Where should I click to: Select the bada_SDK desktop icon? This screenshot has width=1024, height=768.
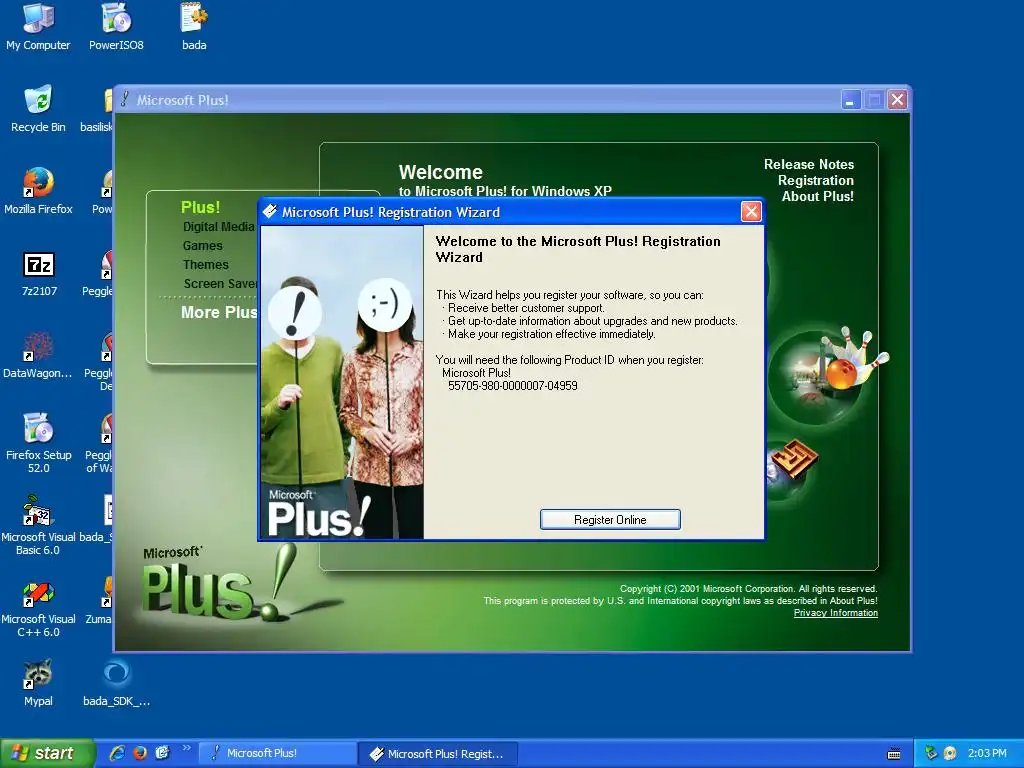pos(116,684)
